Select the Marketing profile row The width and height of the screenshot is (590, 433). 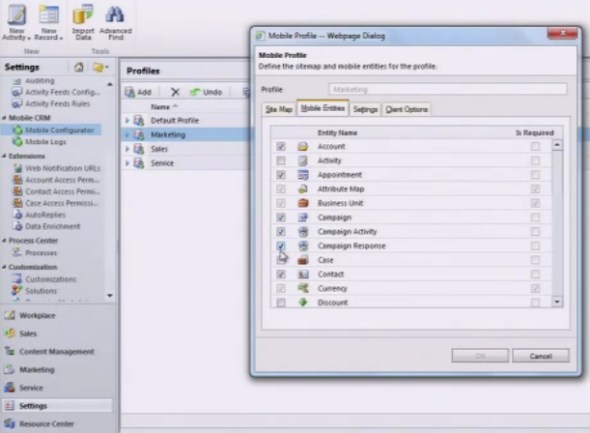[186, 135]
